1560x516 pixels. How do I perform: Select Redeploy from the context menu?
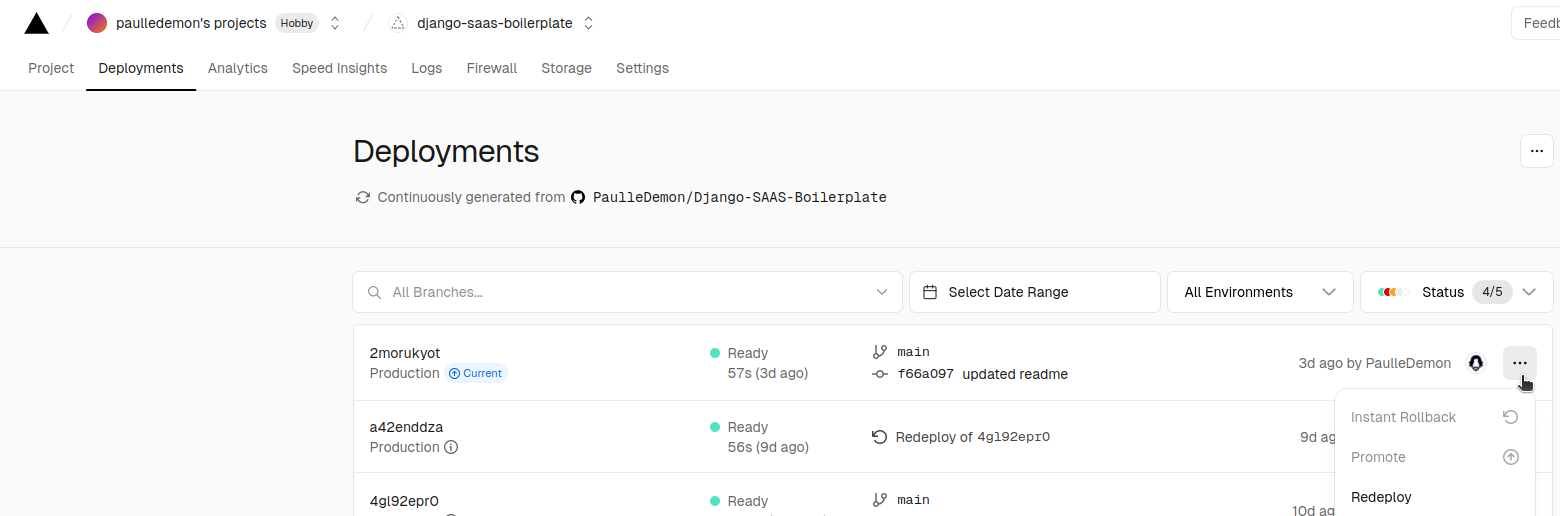[1381, 497]
